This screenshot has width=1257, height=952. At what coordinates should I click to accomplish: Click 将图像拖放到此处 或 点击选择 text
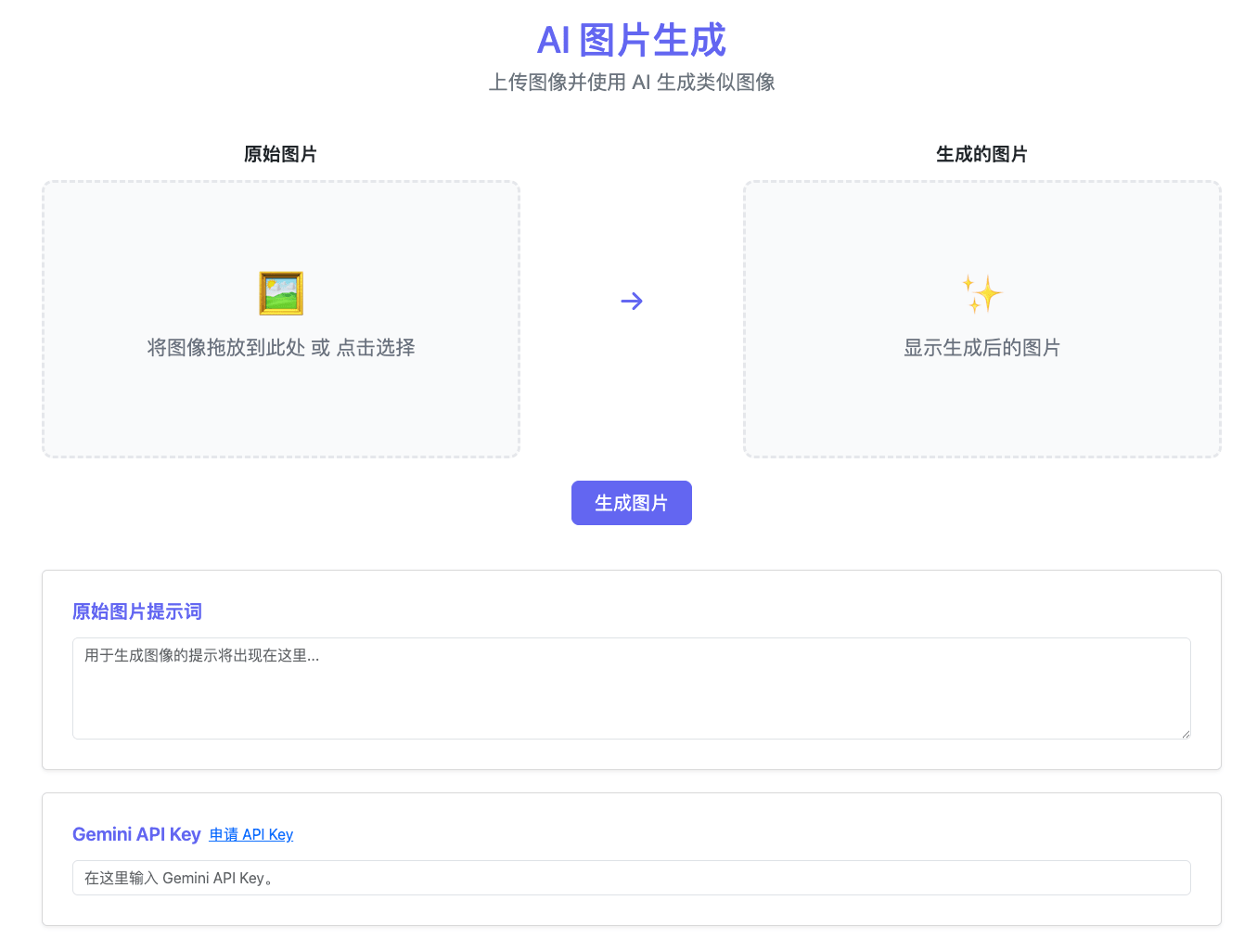(281, 348)
